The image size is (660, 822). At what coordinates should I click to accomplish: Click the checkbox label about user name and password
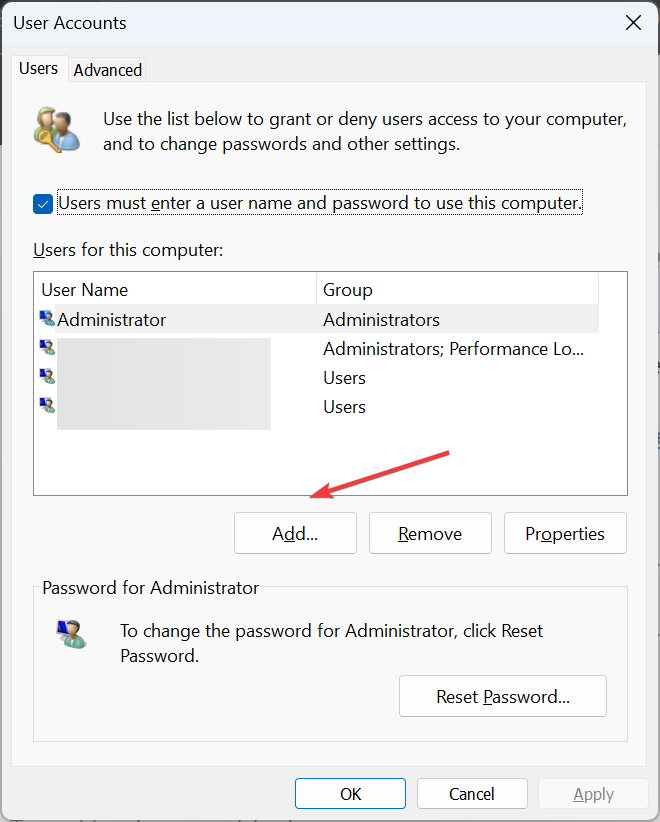coord(320,203)
